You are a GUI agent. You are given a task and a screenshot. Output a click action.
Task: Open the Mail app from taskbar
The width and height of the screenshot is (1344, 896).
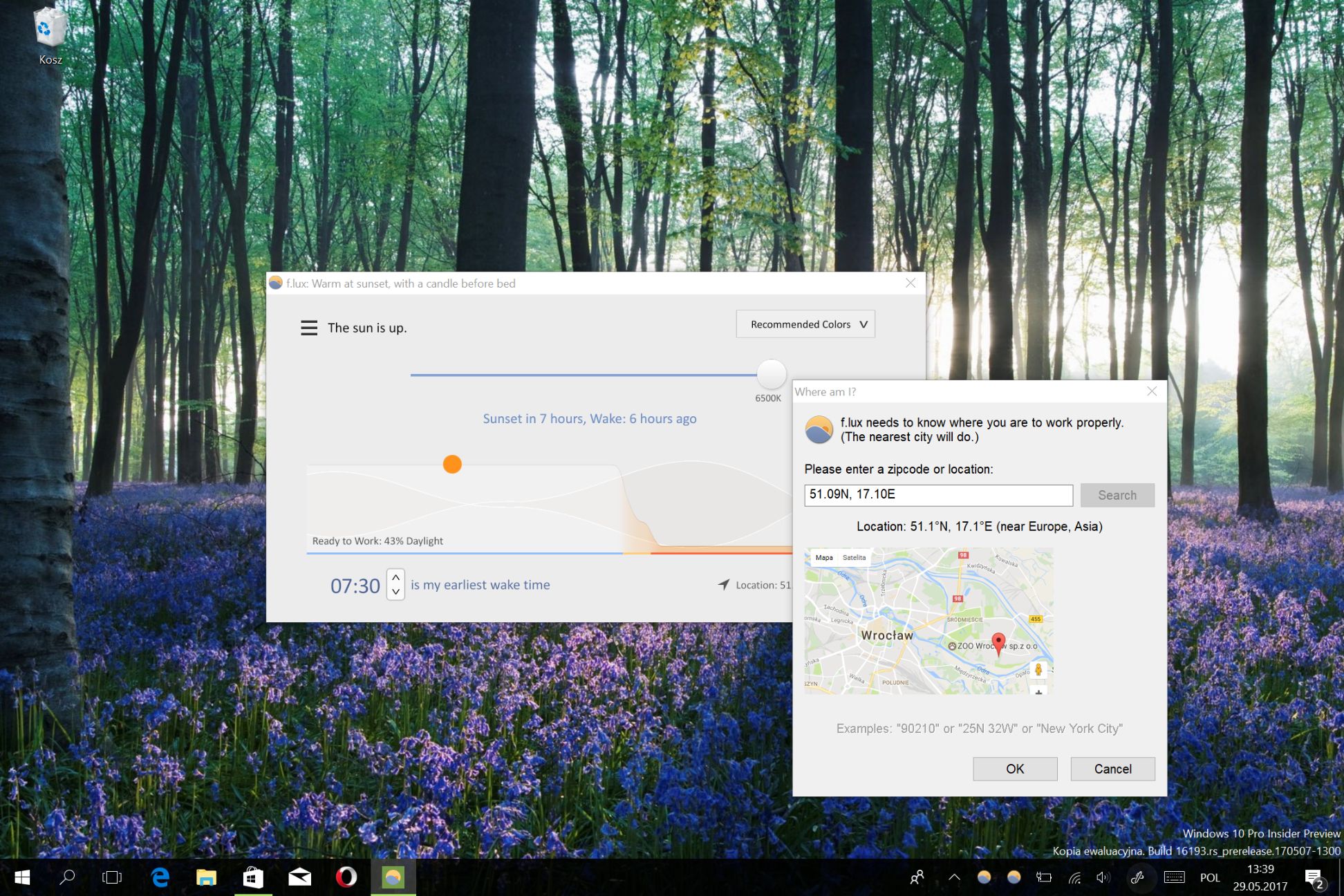(x=299, y=877)
